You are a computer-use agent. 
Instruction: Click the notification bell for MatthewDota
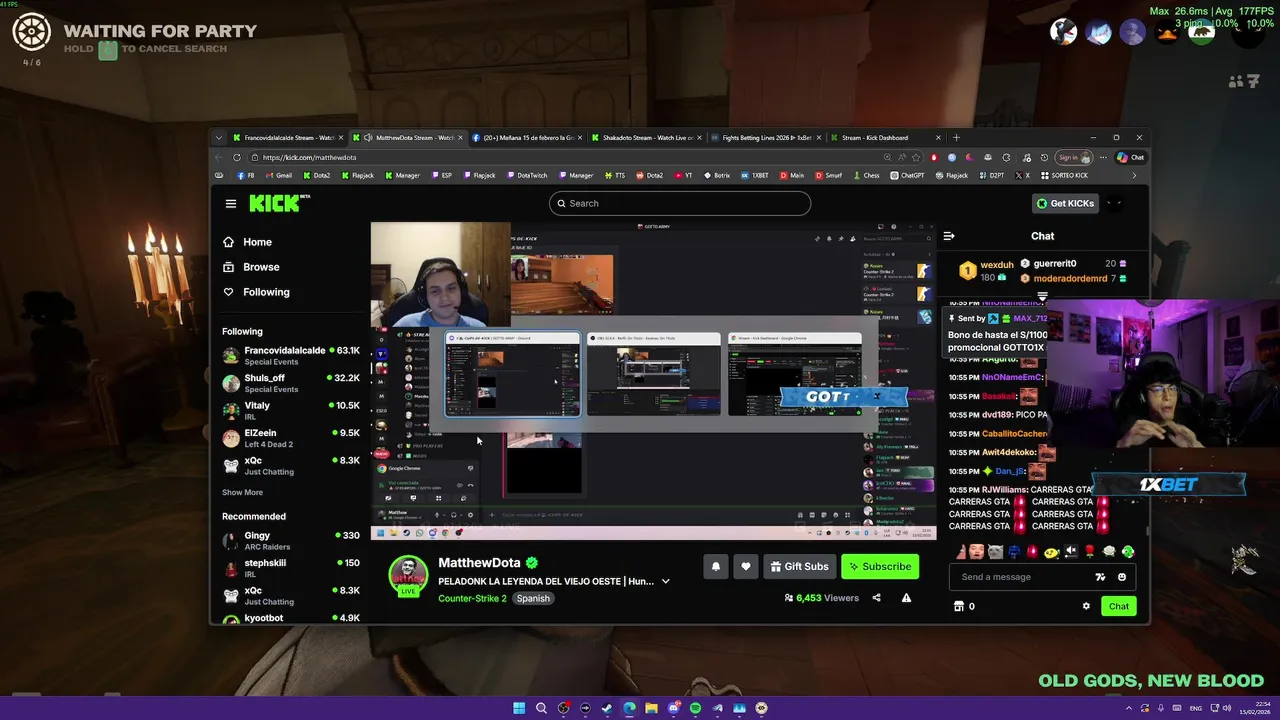coord(716,566)
